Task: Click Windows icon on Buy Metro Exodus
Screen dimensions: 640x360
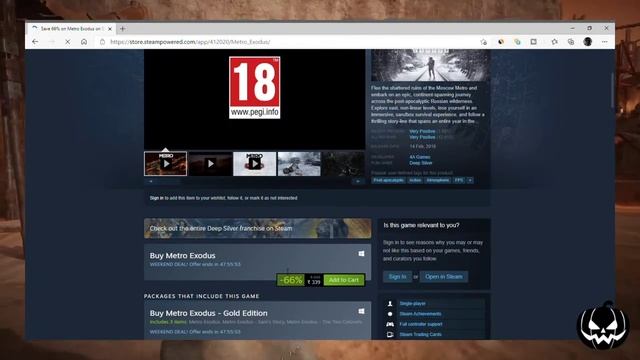Action: click(x=361, y=254)
